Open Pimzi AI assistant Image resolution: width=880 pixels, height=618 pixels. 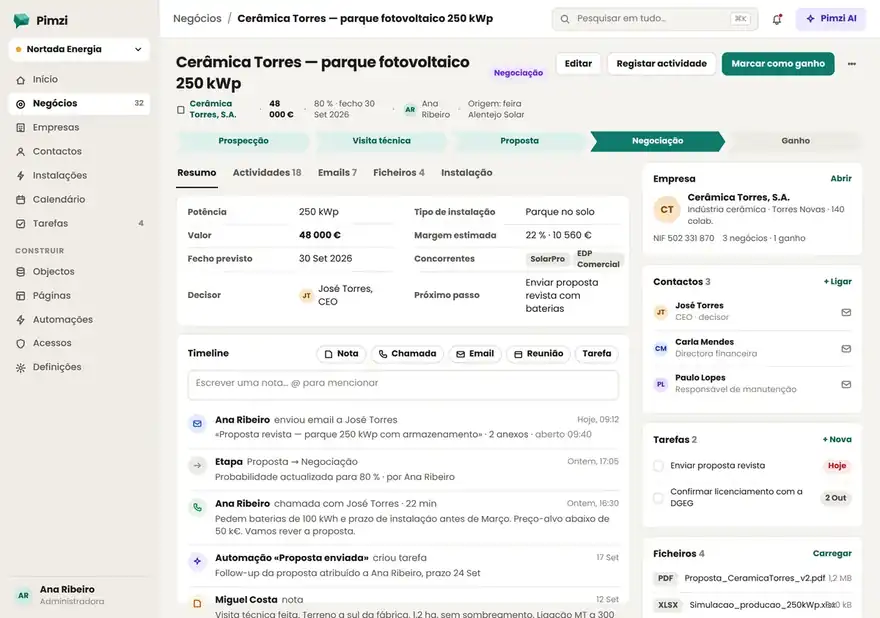[x=831, y=19]
